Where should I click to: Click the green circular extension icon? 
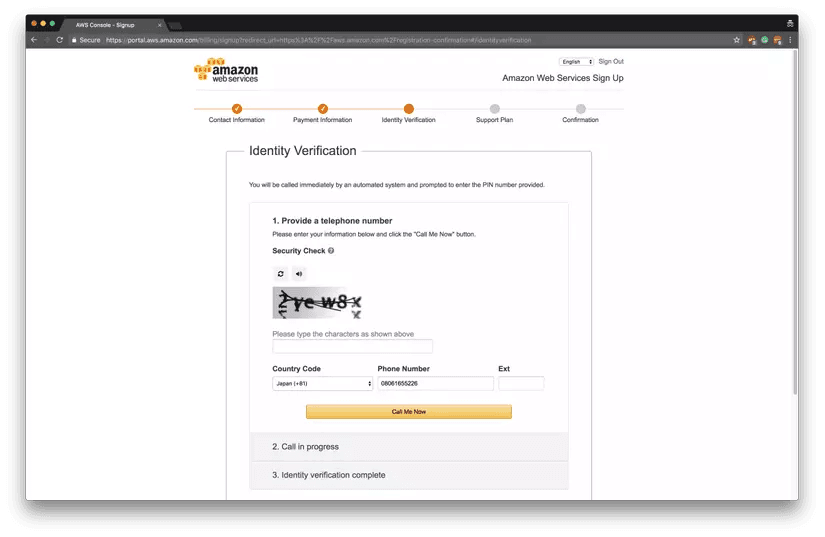pyautogui.click(x=764, y=40)
